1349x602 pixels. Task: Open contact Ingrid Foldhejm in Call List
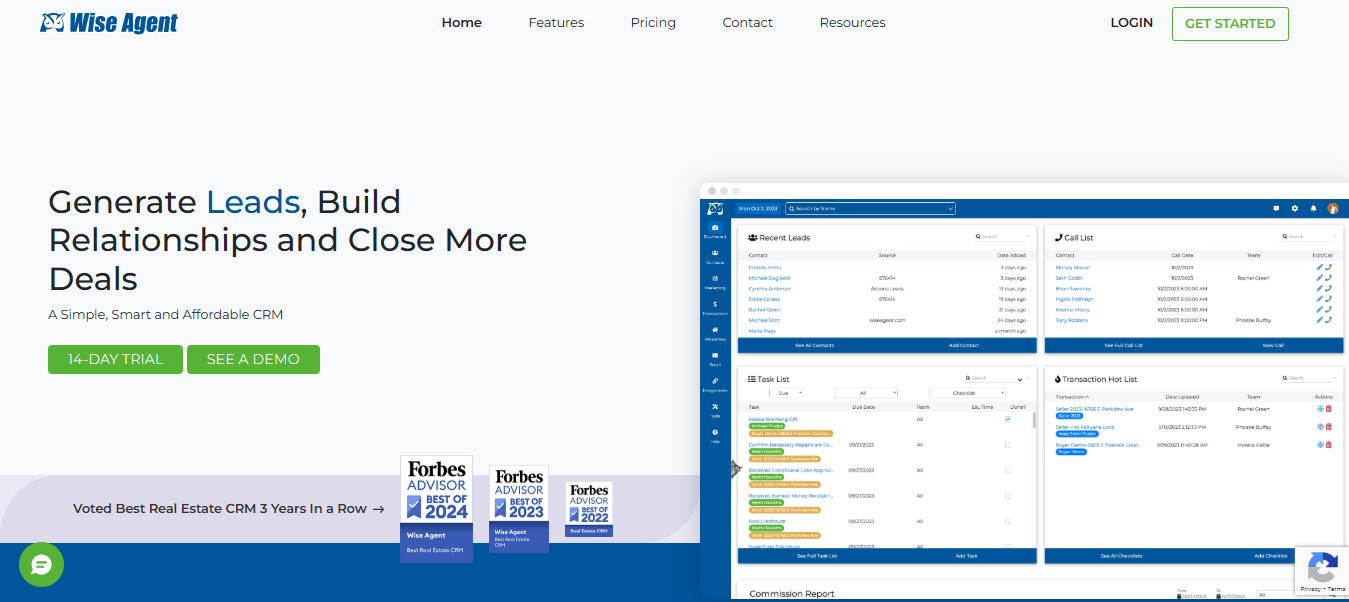tap(1075, 299)
